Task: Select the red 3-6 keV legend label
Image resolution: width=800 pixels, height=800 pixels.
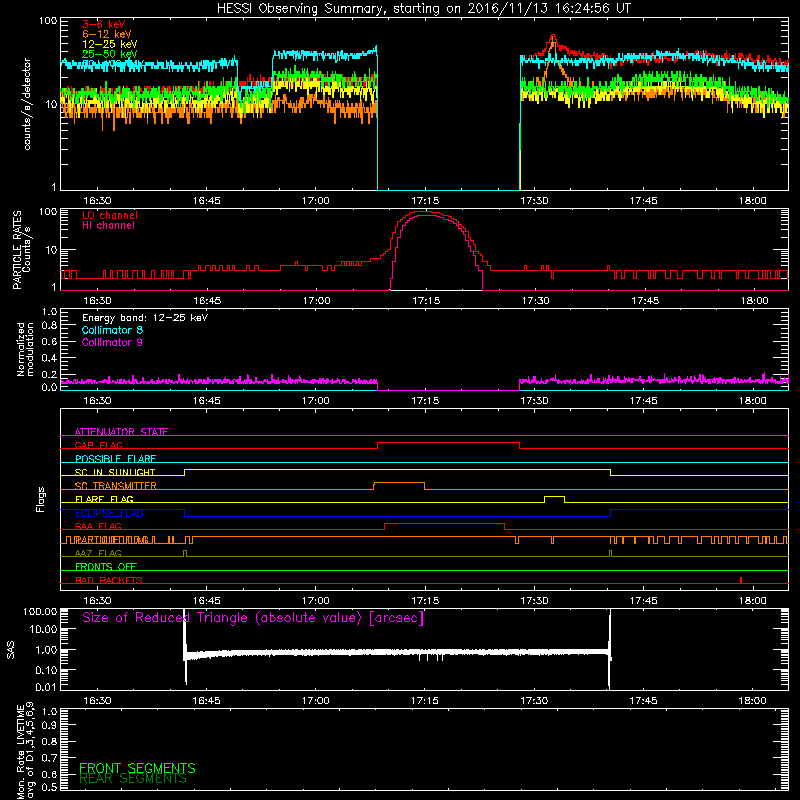Action: 104,24
